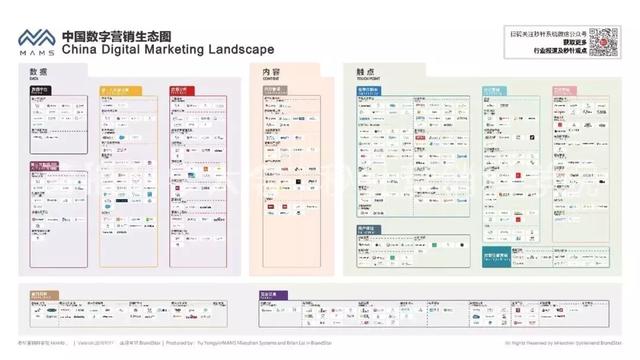
Task: Click the 触点 TOUCH POINT section heading
Action: pos(368,73)
